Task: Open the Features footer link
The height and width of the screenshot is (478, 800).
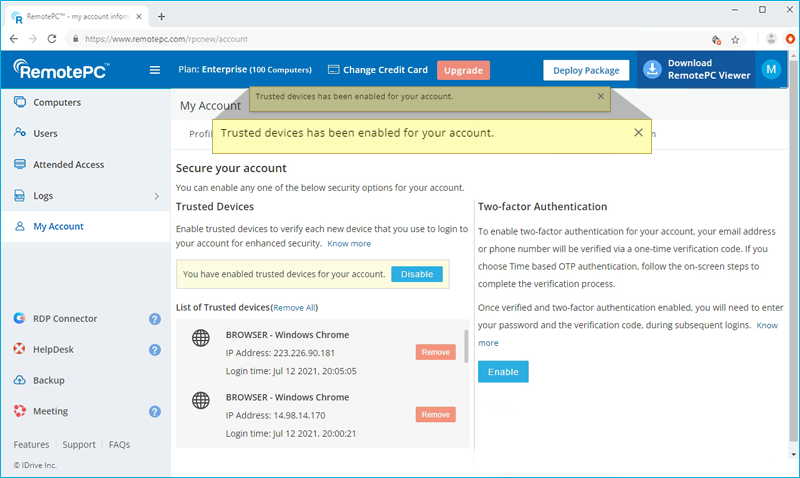Action: point(31,444)
